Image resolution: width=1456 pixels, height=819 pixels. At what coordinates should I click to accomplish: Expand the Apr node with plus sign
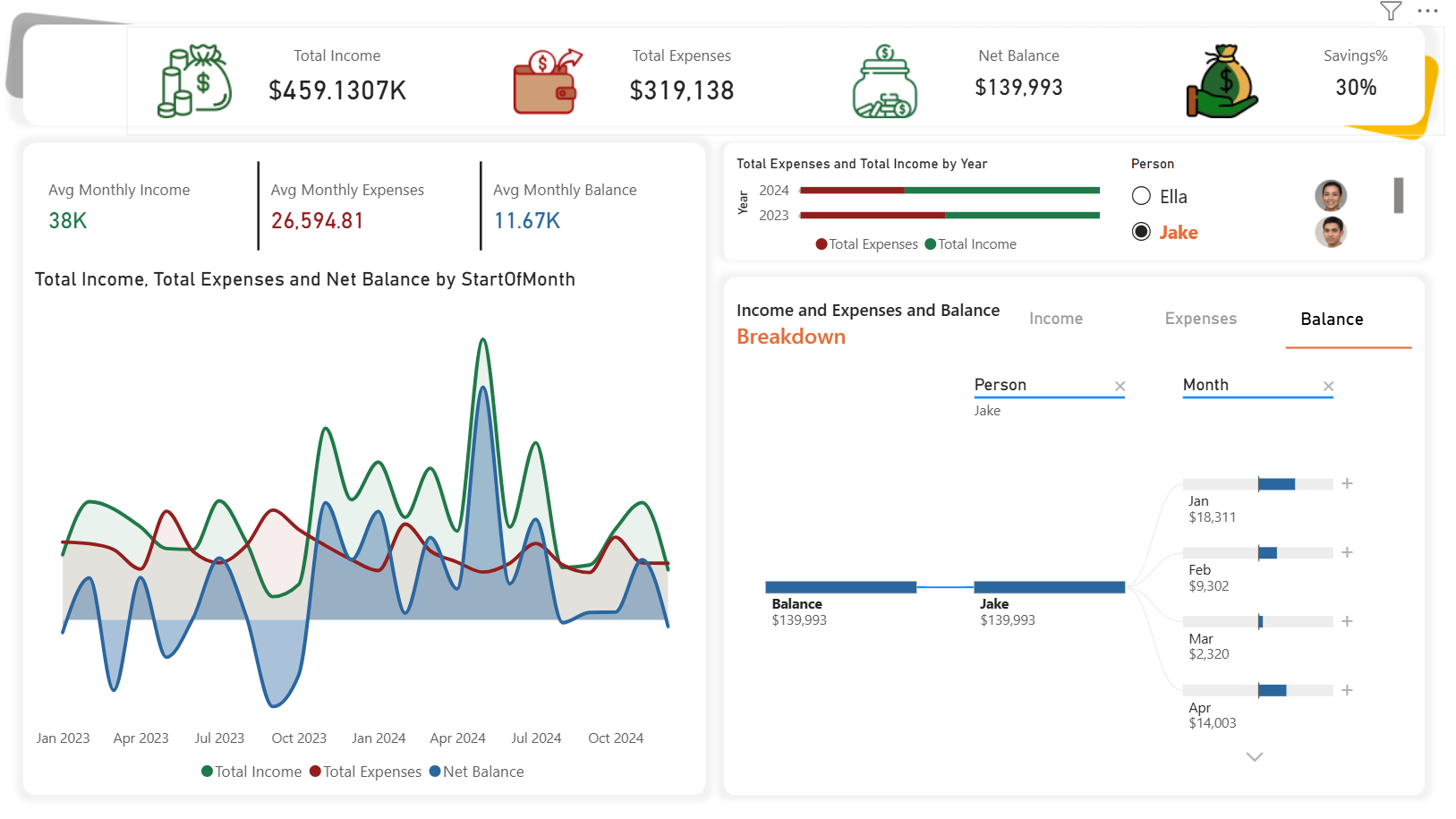[1347, 690]
